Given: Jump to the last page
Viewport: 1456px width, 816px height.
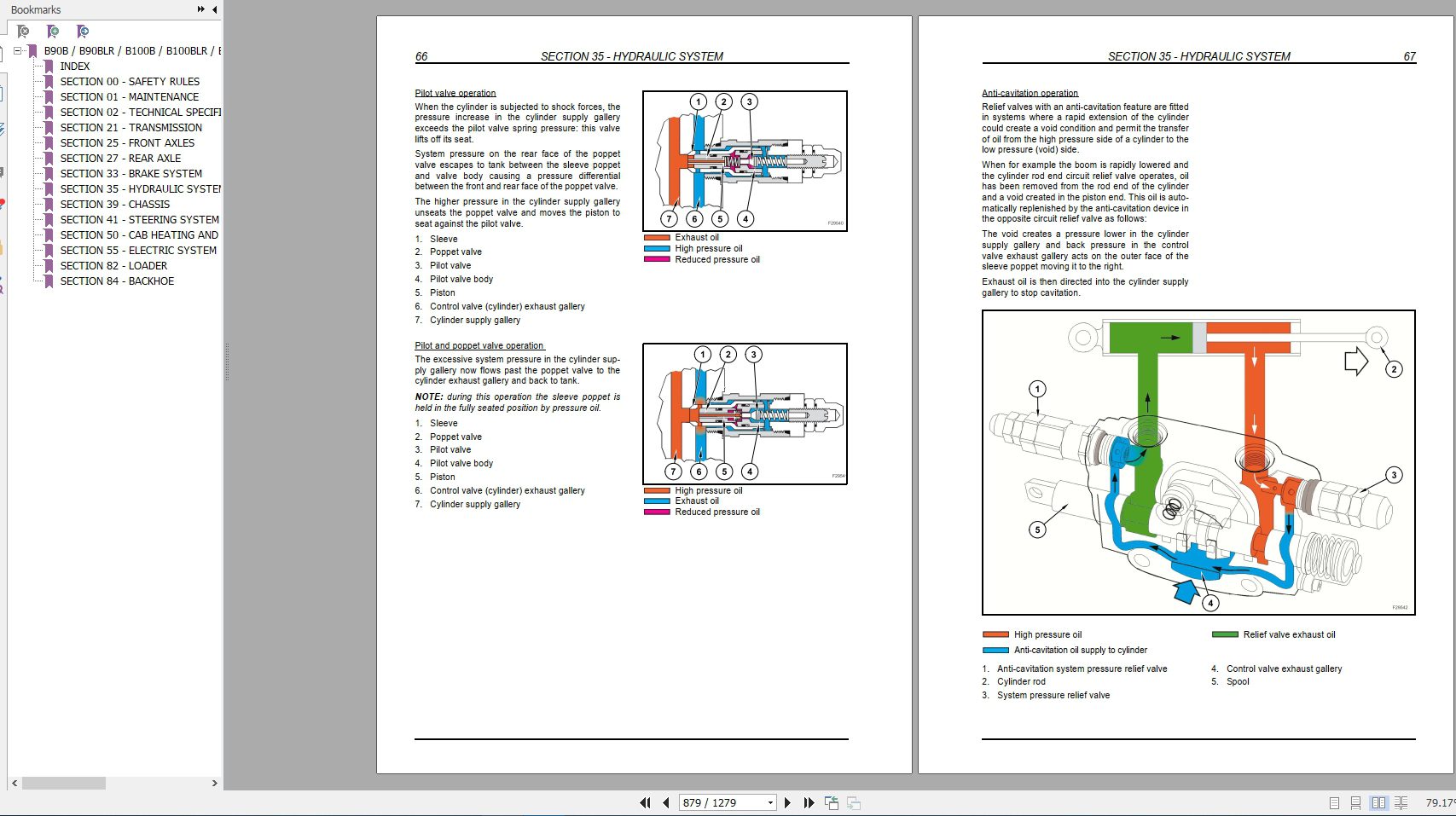Looking at the screenshot, I should click(809, 802).
